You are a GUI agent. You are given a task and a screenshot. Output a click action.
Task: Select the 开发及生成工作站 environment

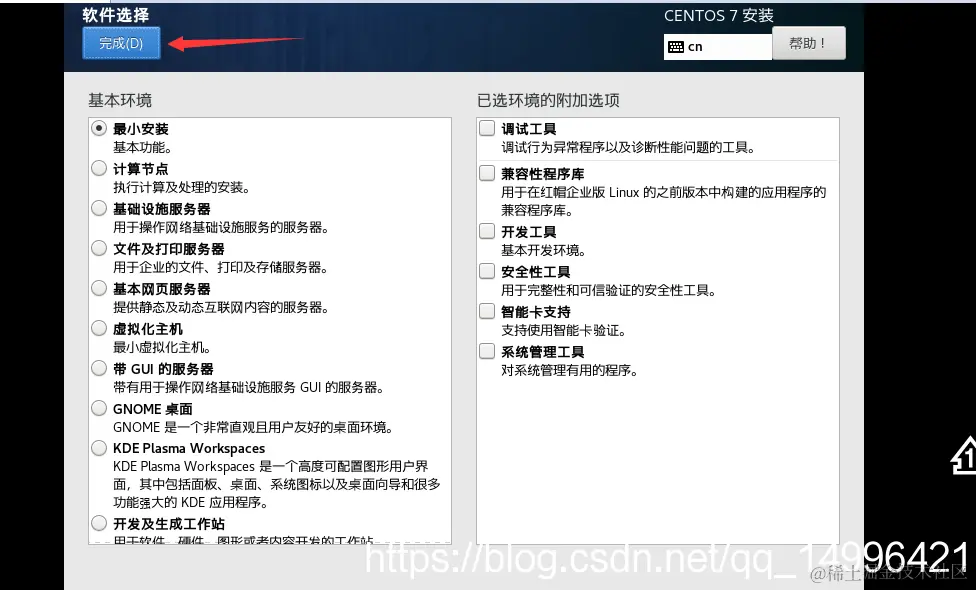99,522
